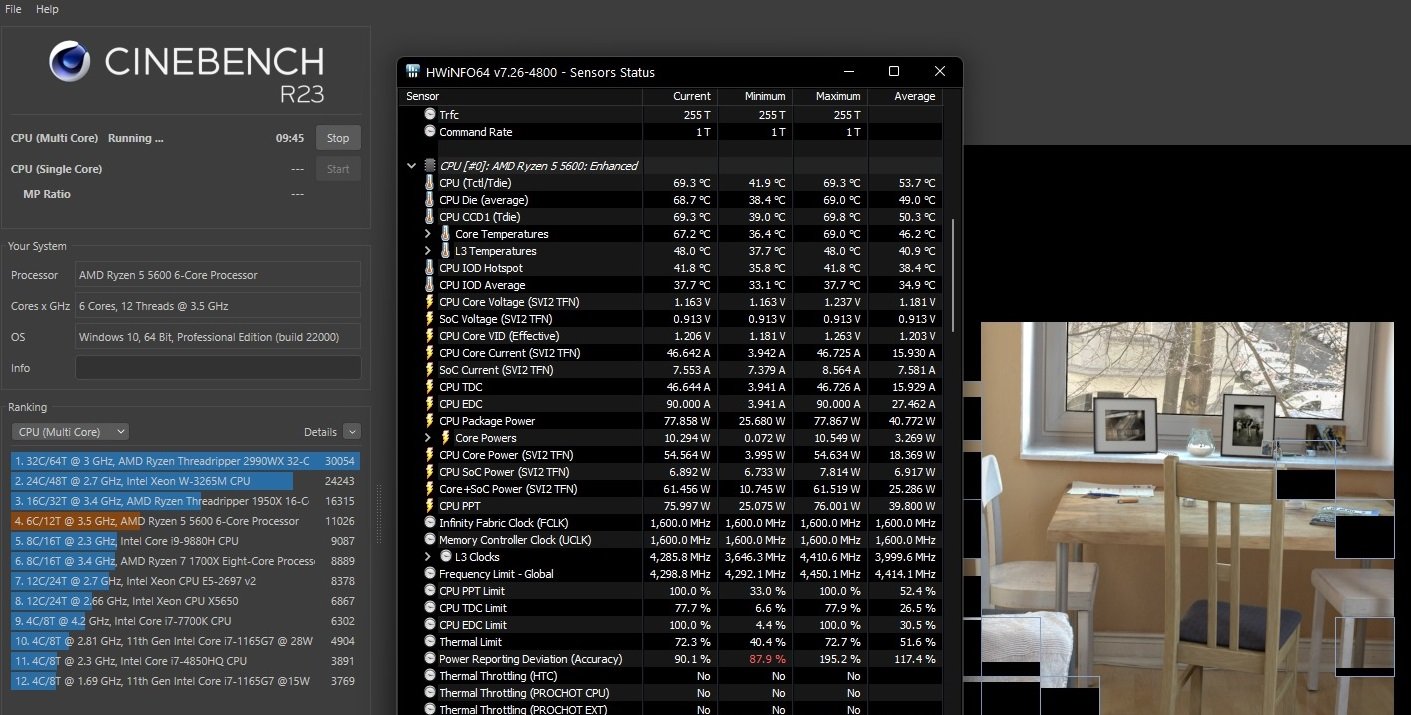Screen dimensions: 1411x715
Task: Select the Intel Xeon W-3265M ranking row
Action: click(185, 481)
